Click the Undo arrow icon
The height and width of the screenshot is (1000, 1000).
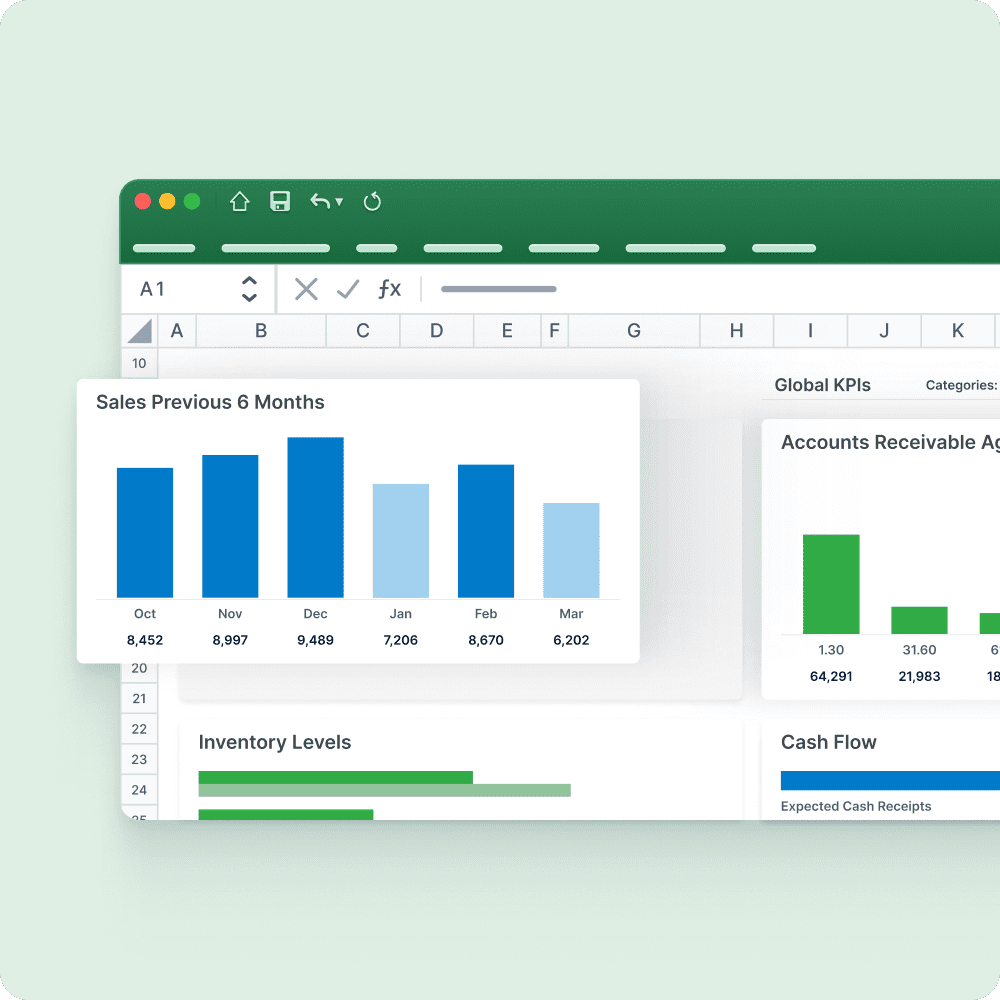(x=318, y=201)
